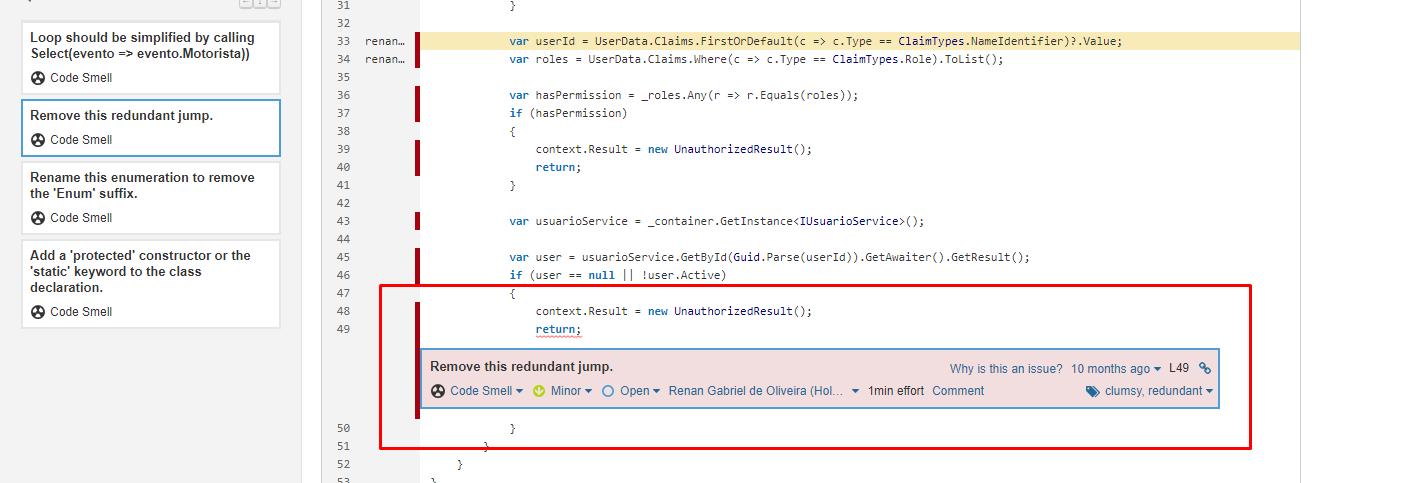Click the Why is this an issue link
This screenshot has width=1411, height=483.
(1005, 368)
